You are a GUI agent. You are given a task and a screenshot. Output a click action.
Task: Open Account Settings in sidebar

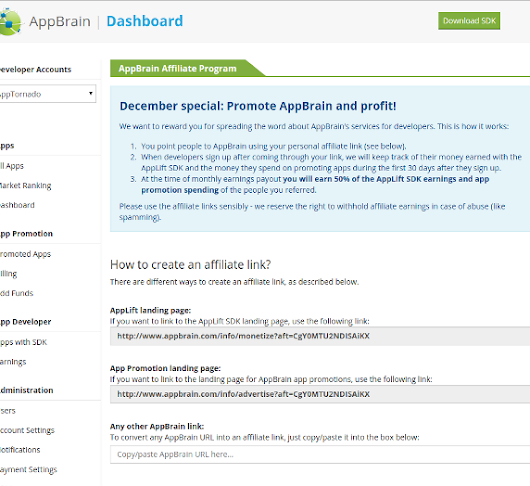(27, 430)
